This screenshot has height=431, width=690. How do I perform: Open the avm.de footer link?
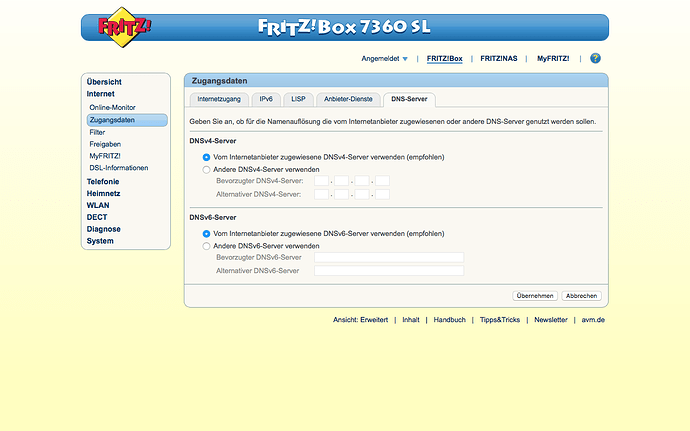(593, 320)
